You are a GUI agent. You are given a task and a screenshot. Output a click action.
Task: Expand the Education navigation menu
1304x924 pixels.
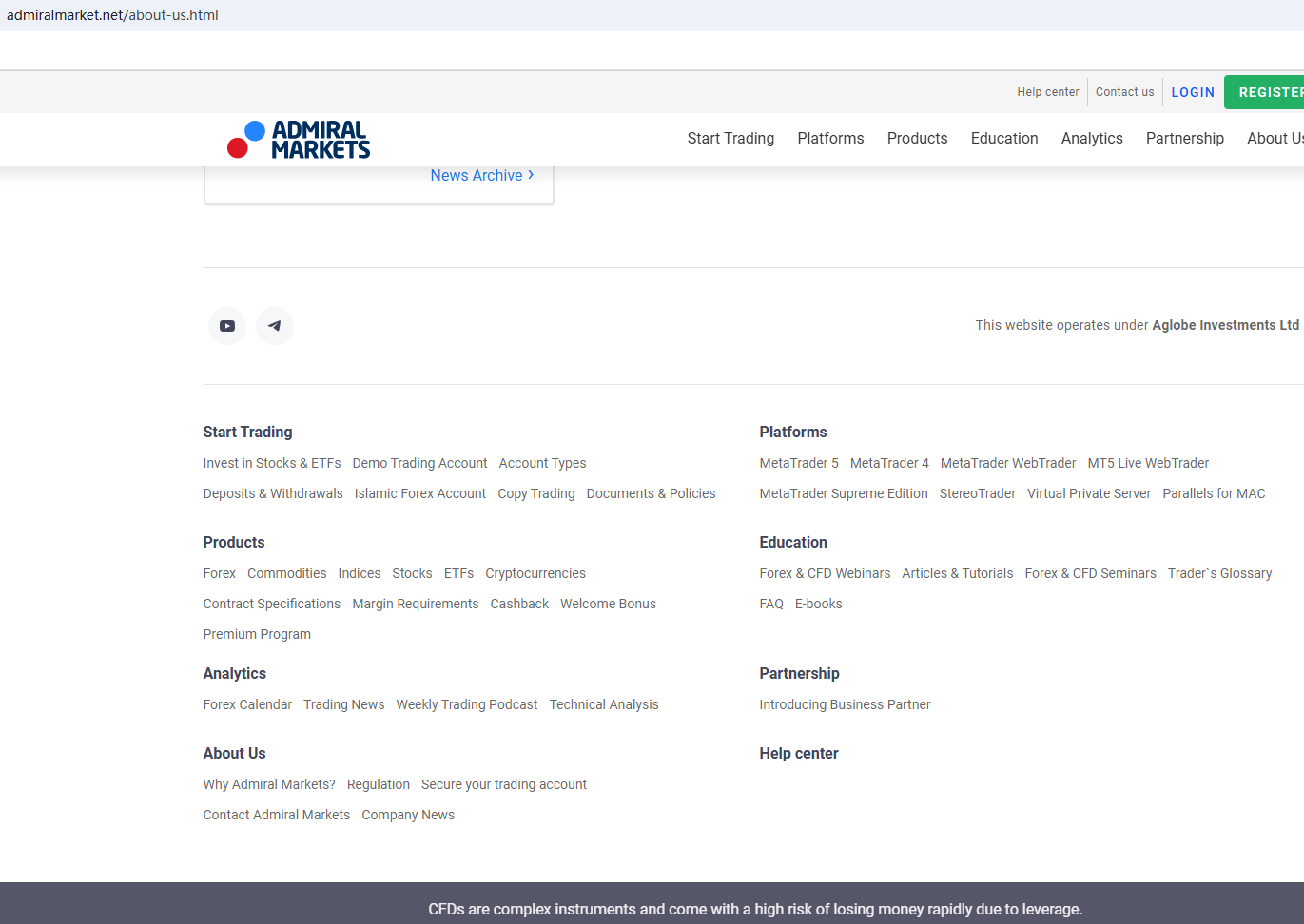[x=1004, y=139]
